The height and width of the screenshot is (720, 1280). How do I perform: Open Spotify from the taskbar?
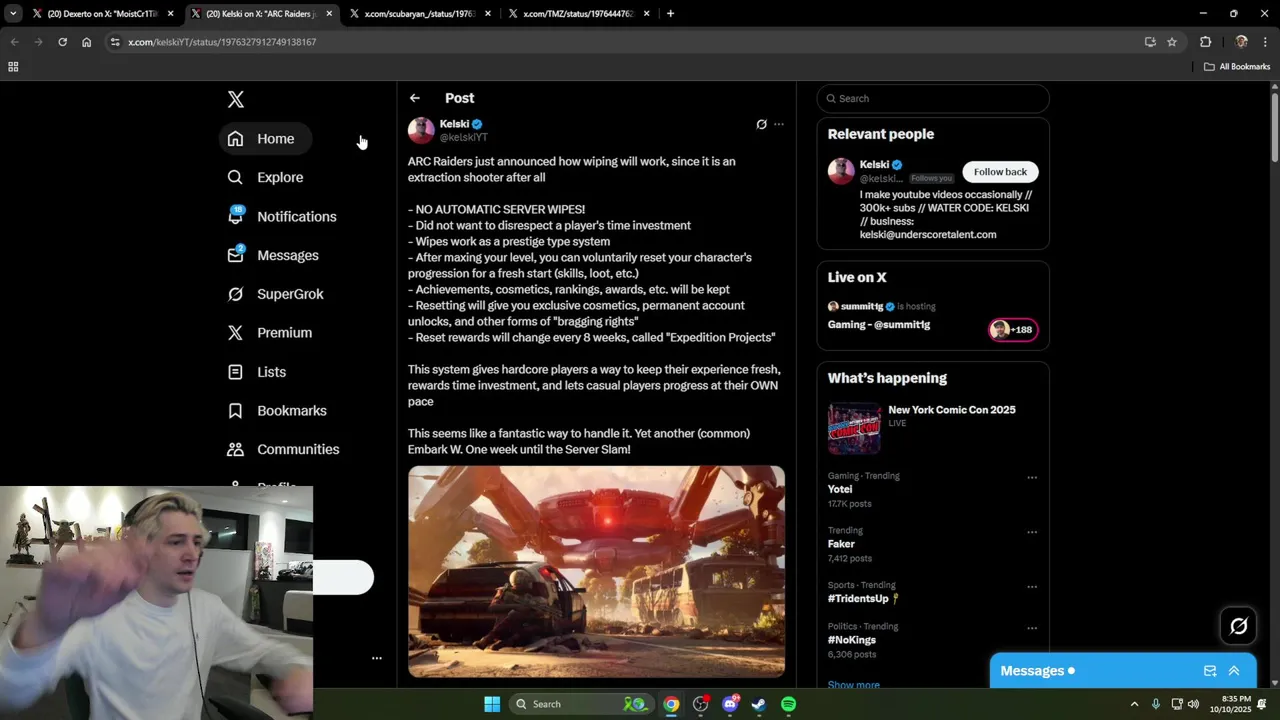point(788,704)
